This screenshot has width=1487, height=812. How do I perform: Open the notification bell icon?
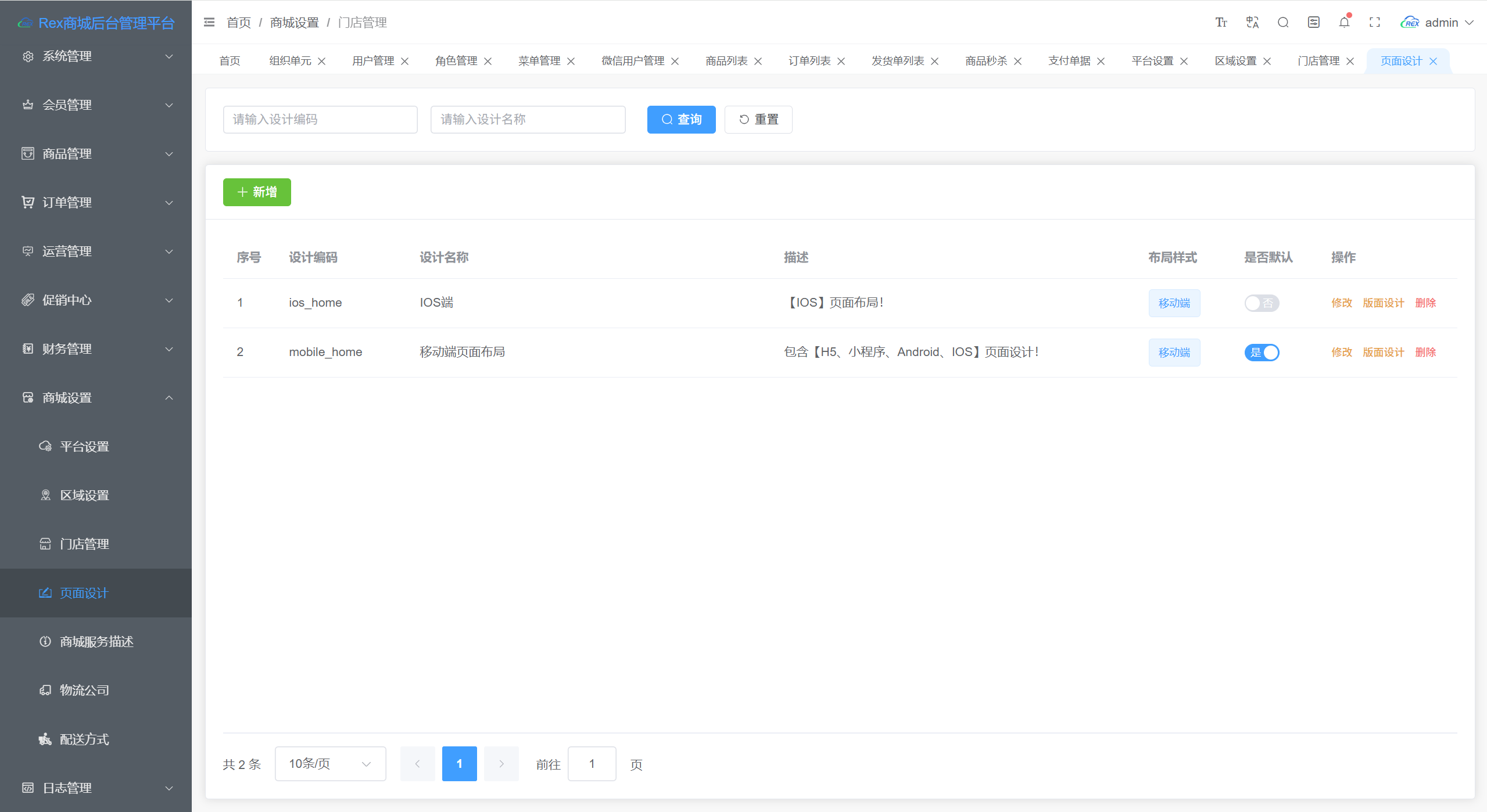[1344, 22]
